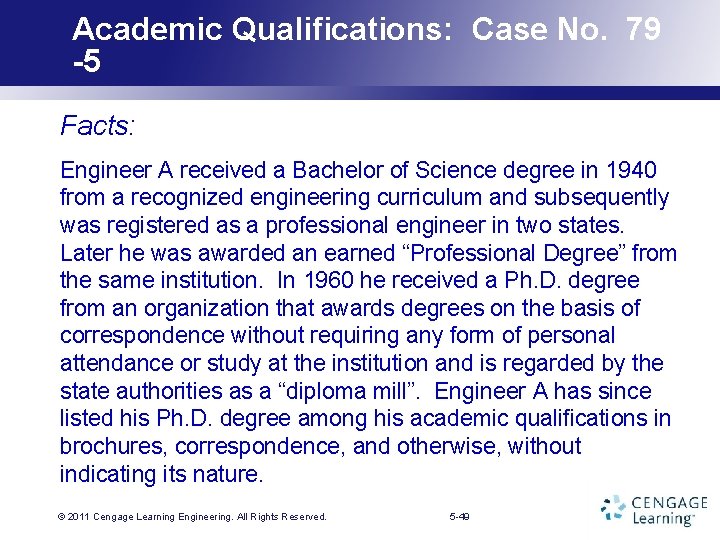
Task: Click the CENGAGE Learning wordmark text
Action: click(670, 510)
